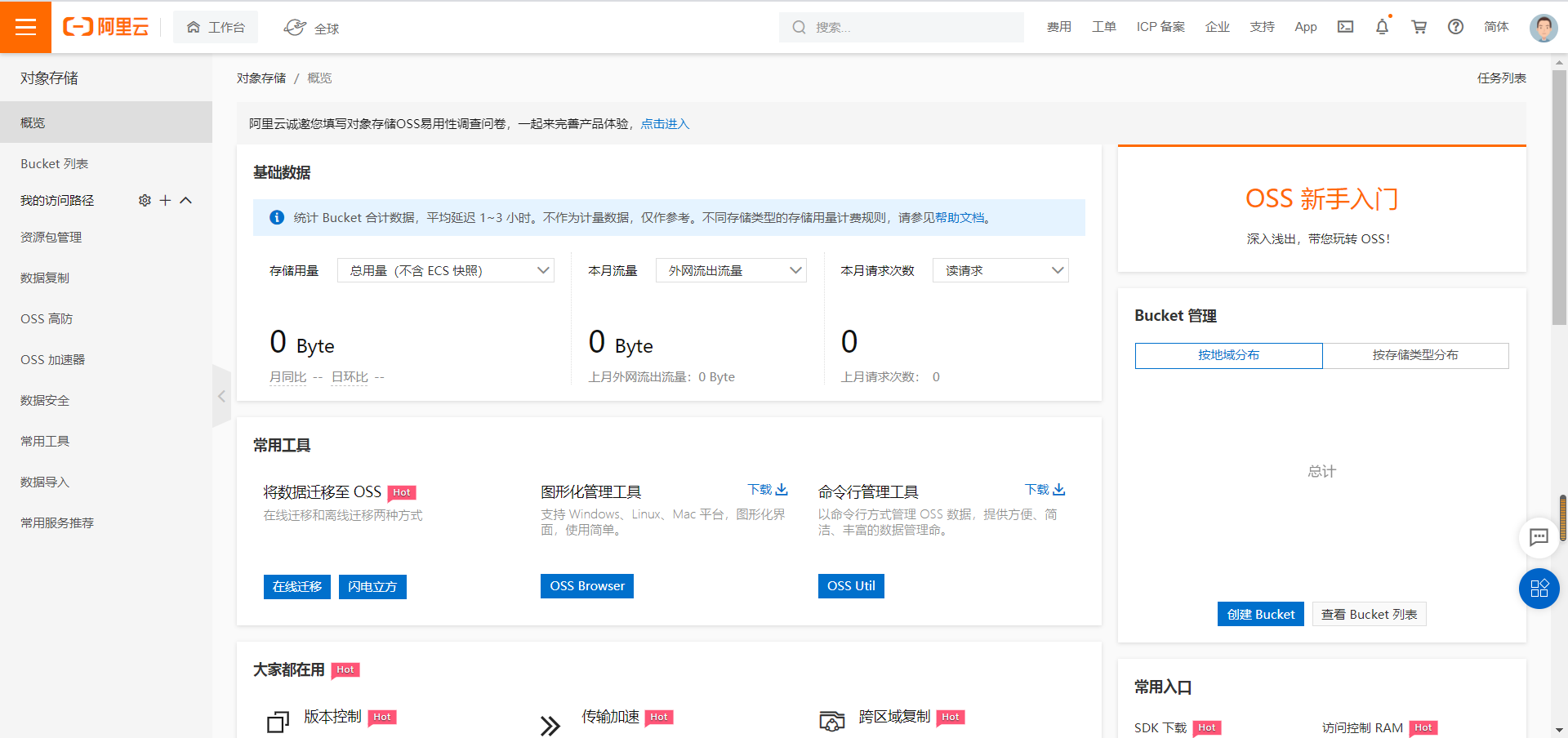This screenshot has height=738, width=1568.
Task: Click the OSS Util button
Action: point(851,585)
